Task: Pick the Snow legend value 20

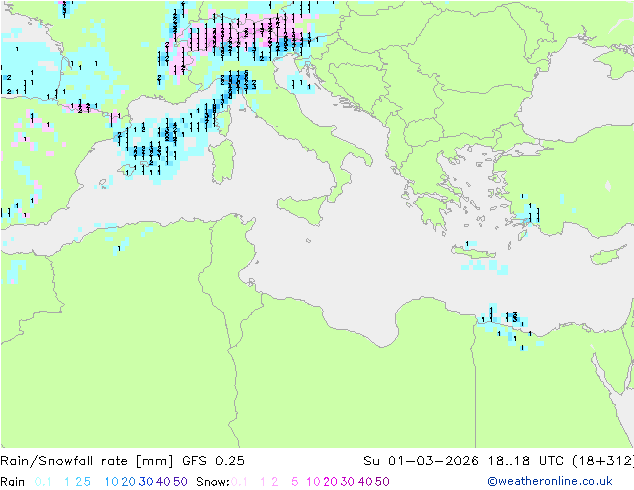Action: [330, 482]
